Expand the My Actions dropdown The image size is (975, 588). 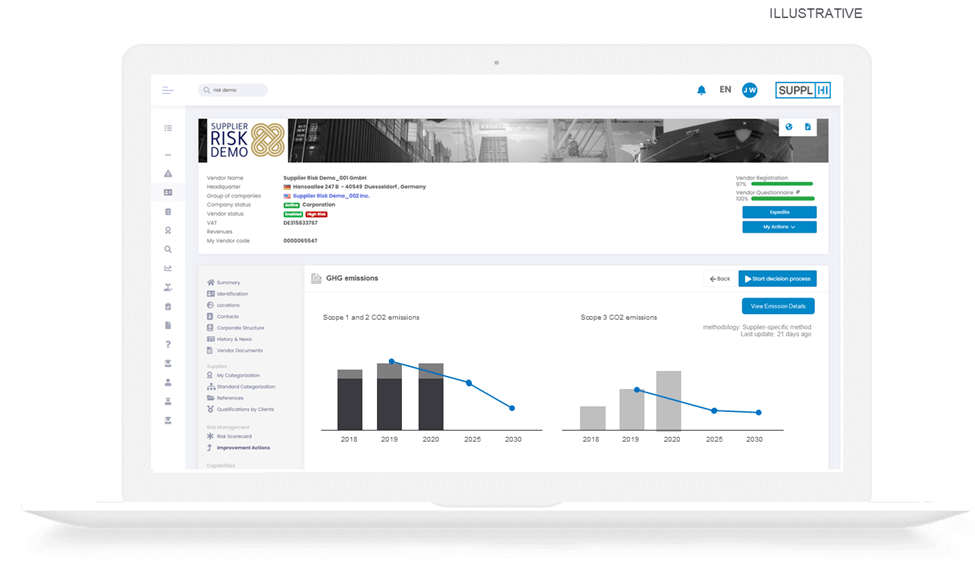click(779, 227)
